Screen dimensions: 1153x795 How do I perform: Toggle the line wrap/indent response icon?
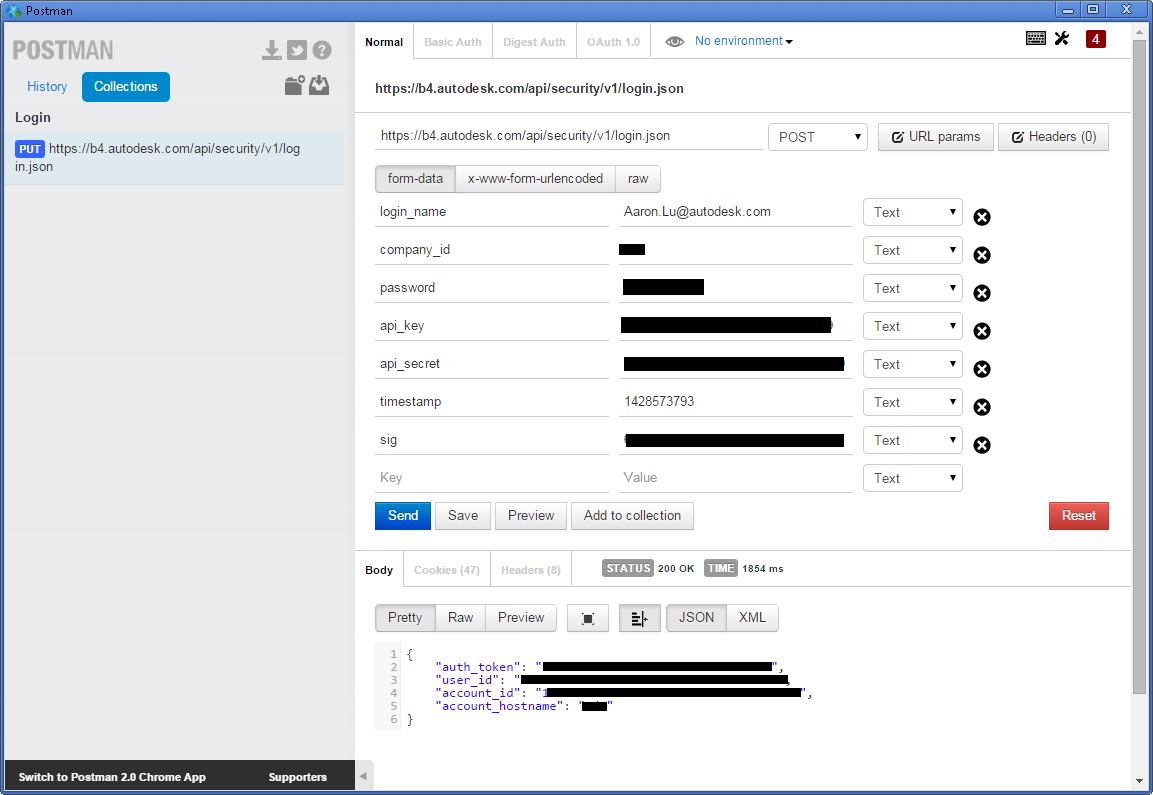click(640, 618)
